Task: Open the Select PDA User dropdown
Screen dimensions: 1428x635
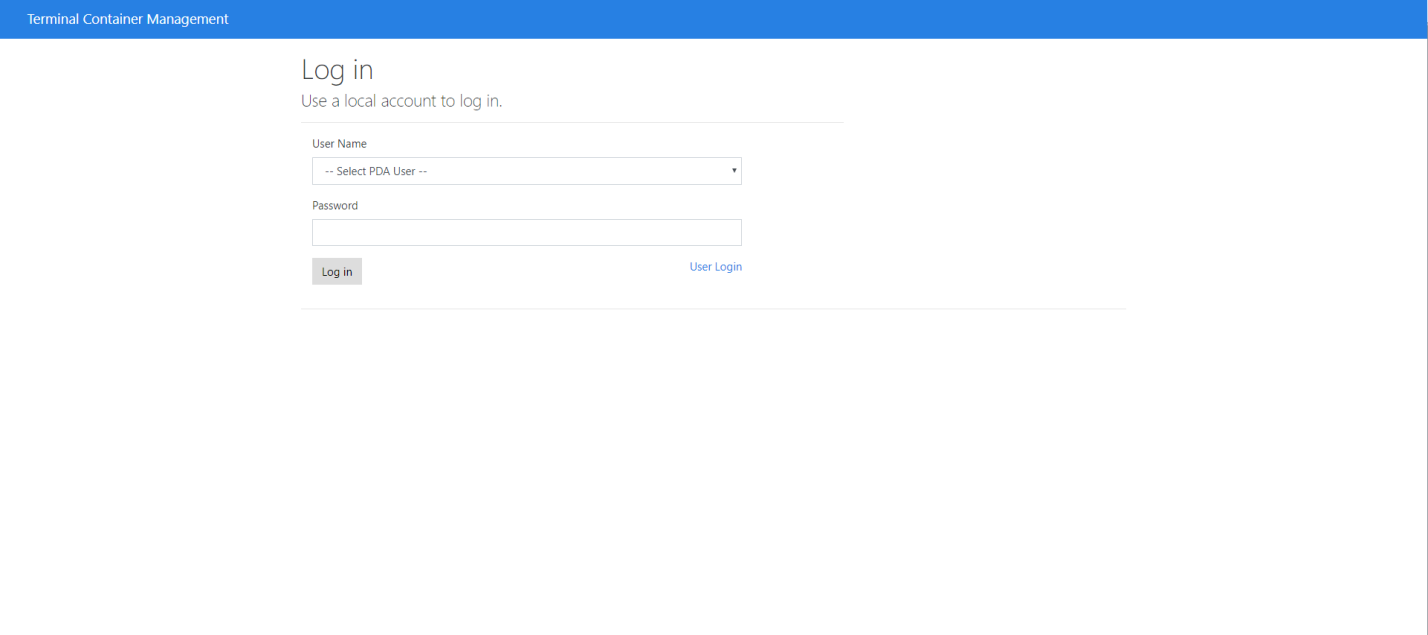Action: pyautogui.click(x=527, y=171)
